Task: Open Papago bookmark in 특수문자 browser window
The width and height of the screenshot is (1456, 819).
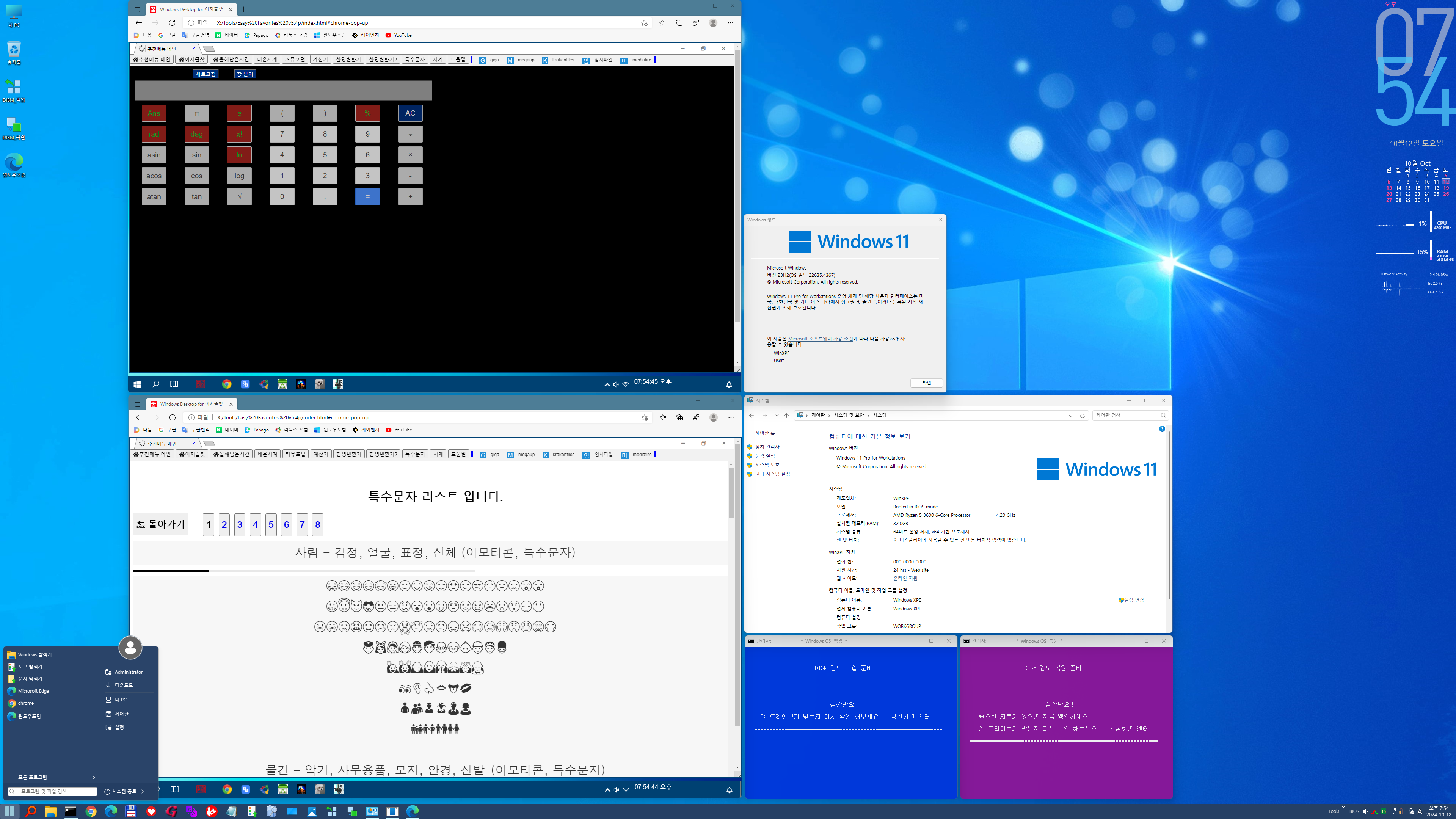Action: coord(256,430)
